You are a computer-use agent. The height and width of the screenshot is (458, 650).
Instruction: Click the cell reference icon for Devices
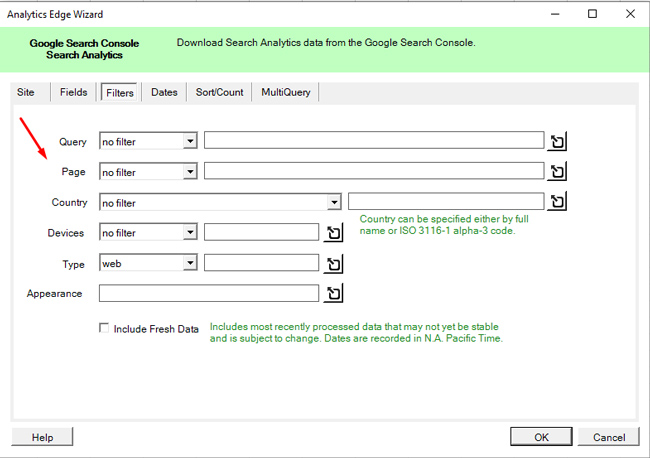pyautogui.click(x=333, y=233)
